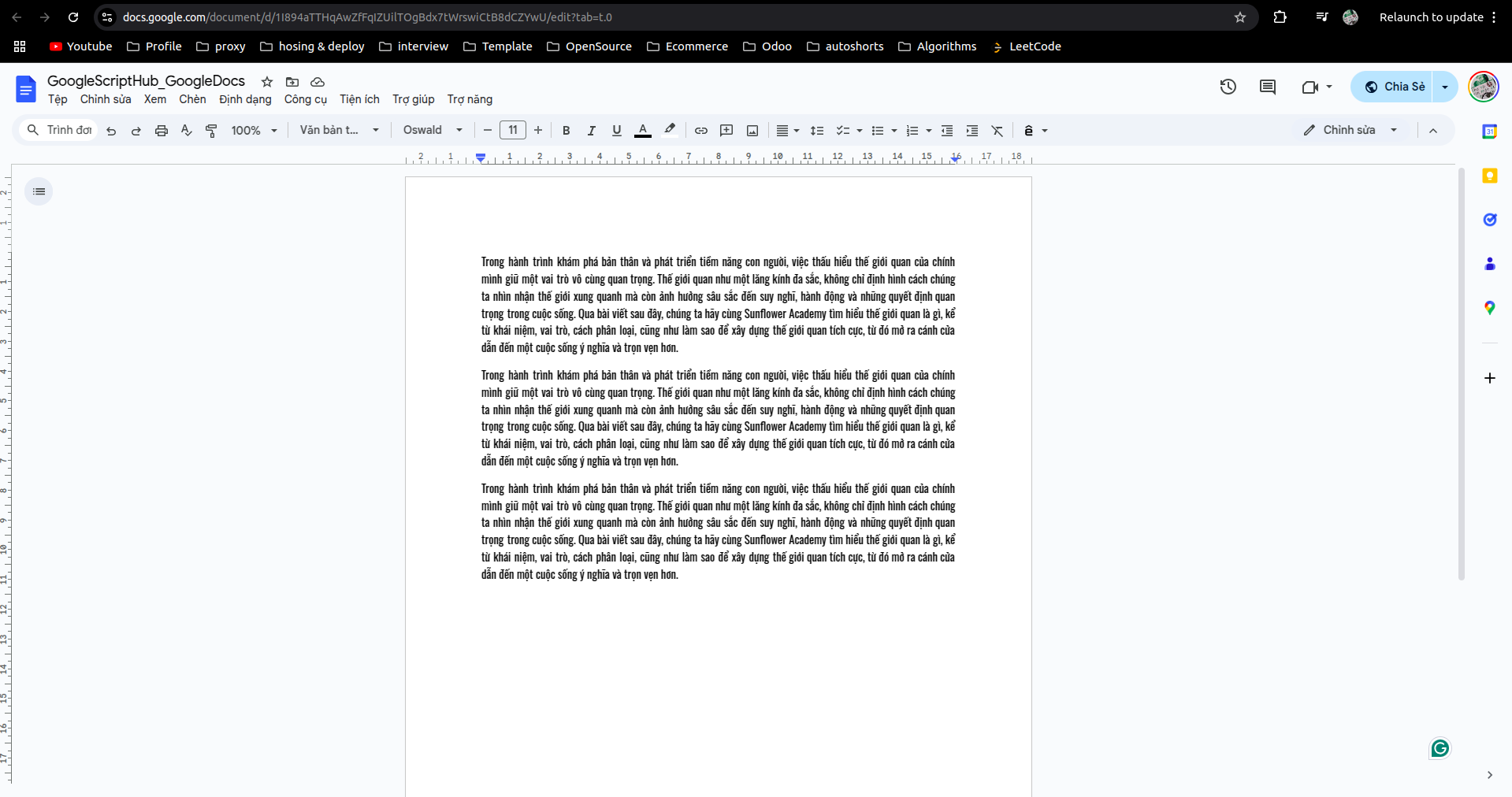Open the Trợ giúp menu
This screenshot has height=797, width=1512.
[414, 99]
